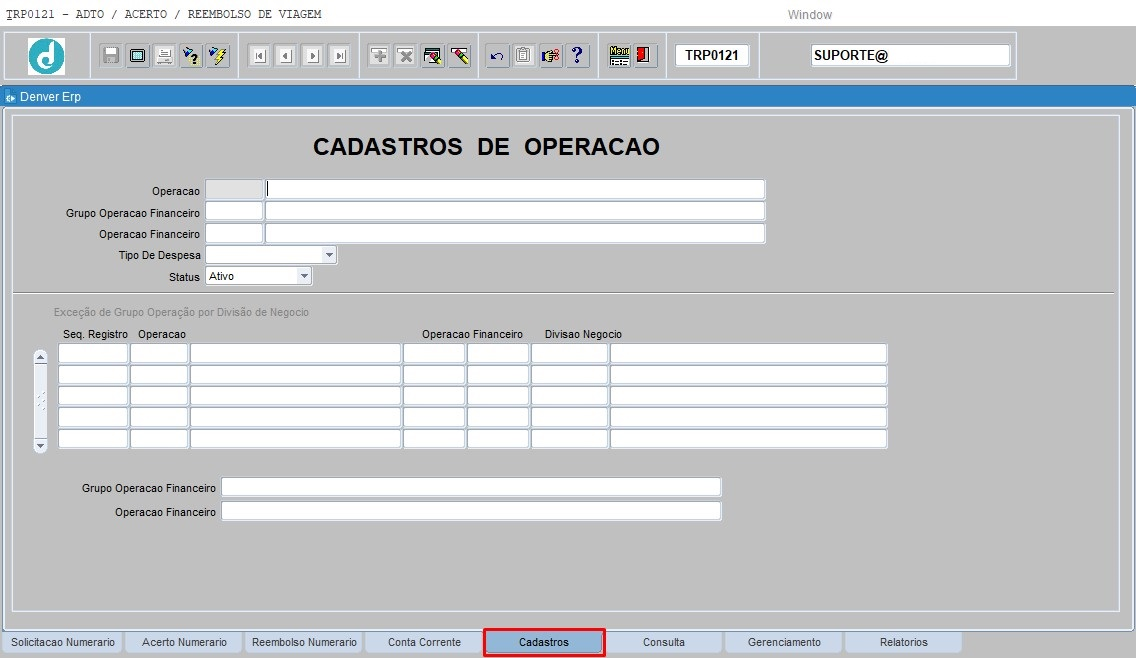Click the Save diskette icon in toolbar
1136x658 pixels.
click(x=111, y=56)
